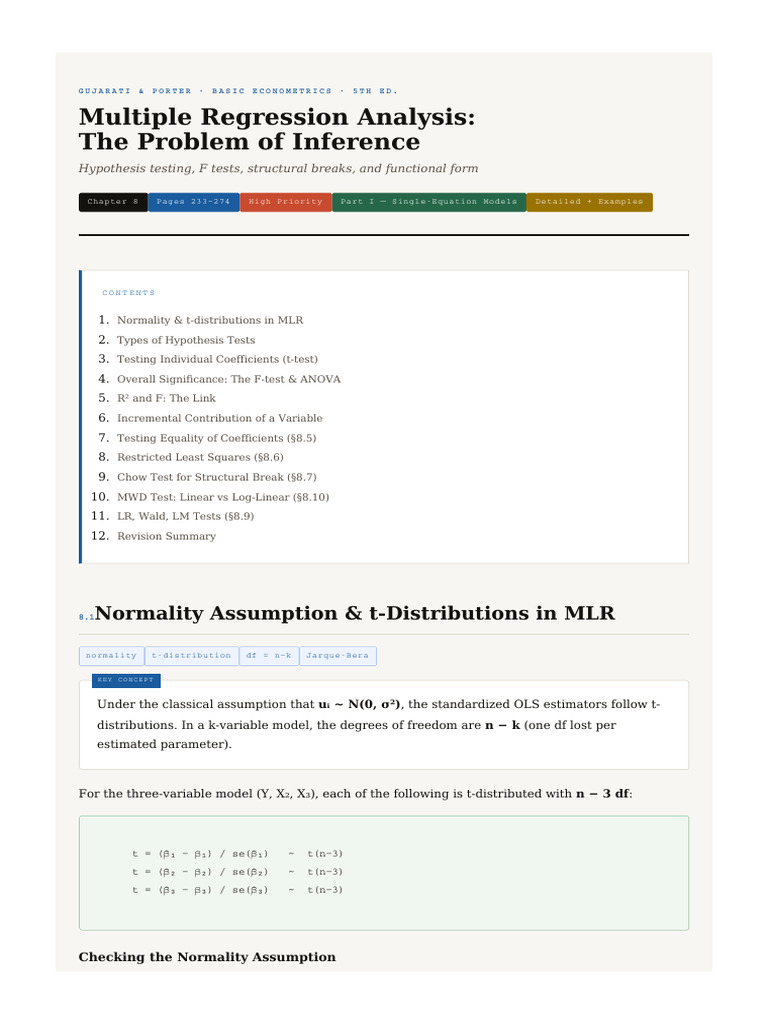
Task: Click formula line with se(β₃)
Action: coord(237,889)
